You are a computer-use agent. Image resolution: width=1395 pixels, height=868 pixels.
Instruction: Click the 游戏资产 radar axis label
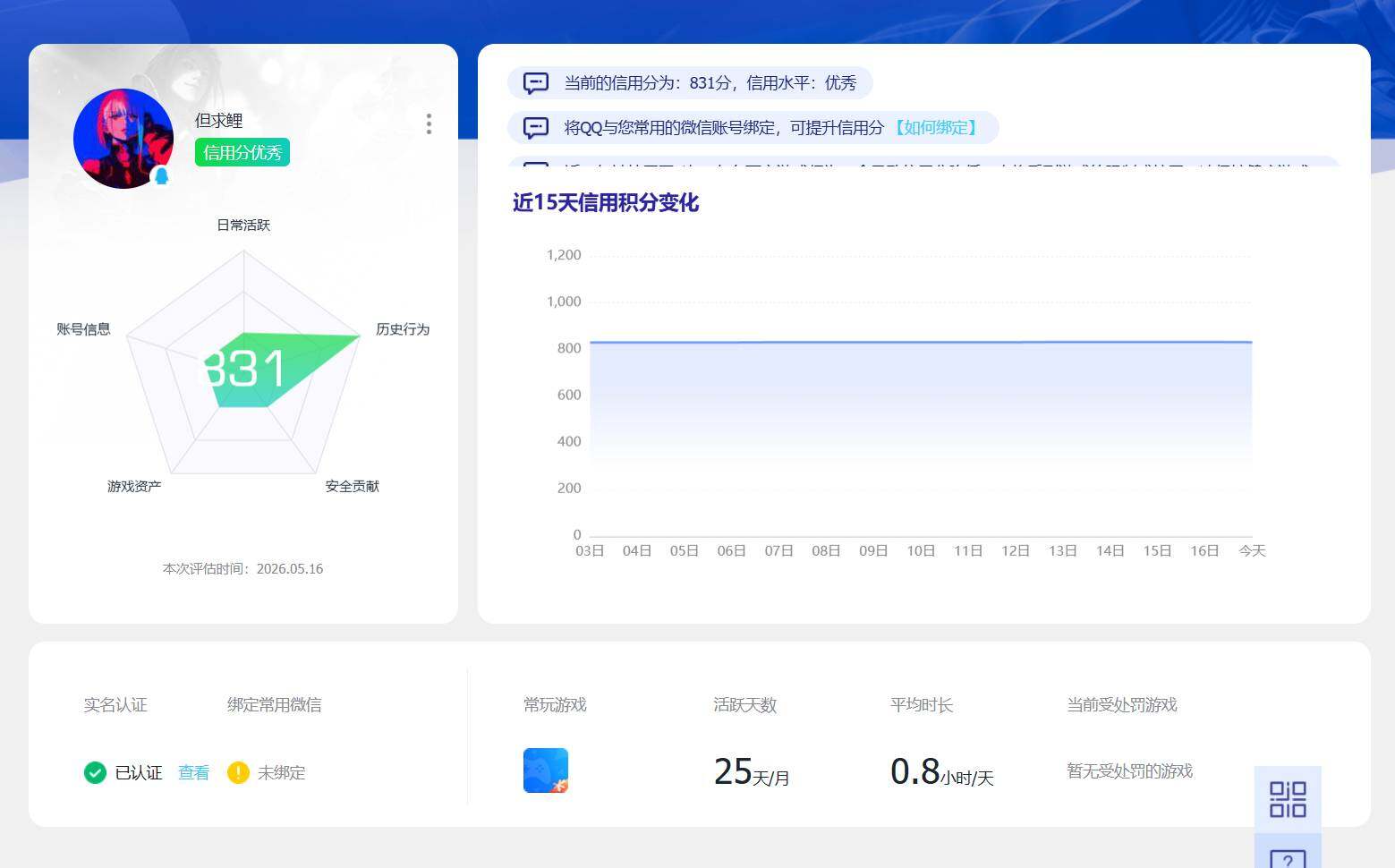134,486
